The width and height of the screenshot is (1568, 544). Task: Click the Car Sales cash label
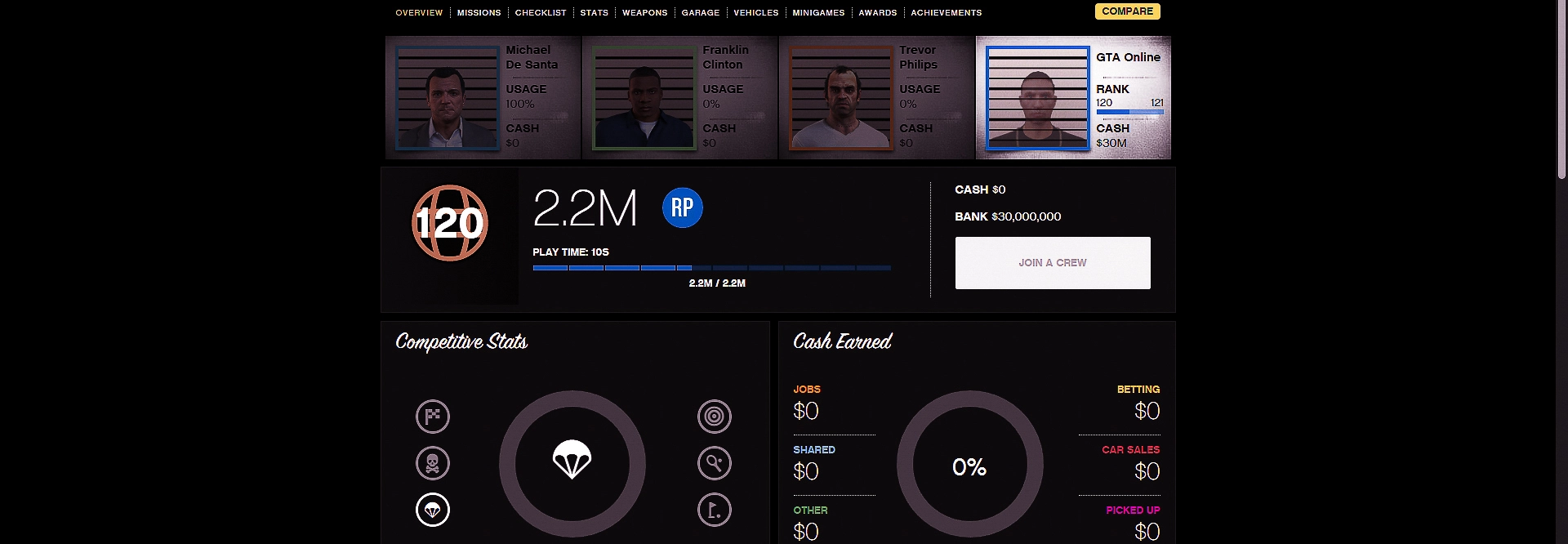(x=1131, y=450)
